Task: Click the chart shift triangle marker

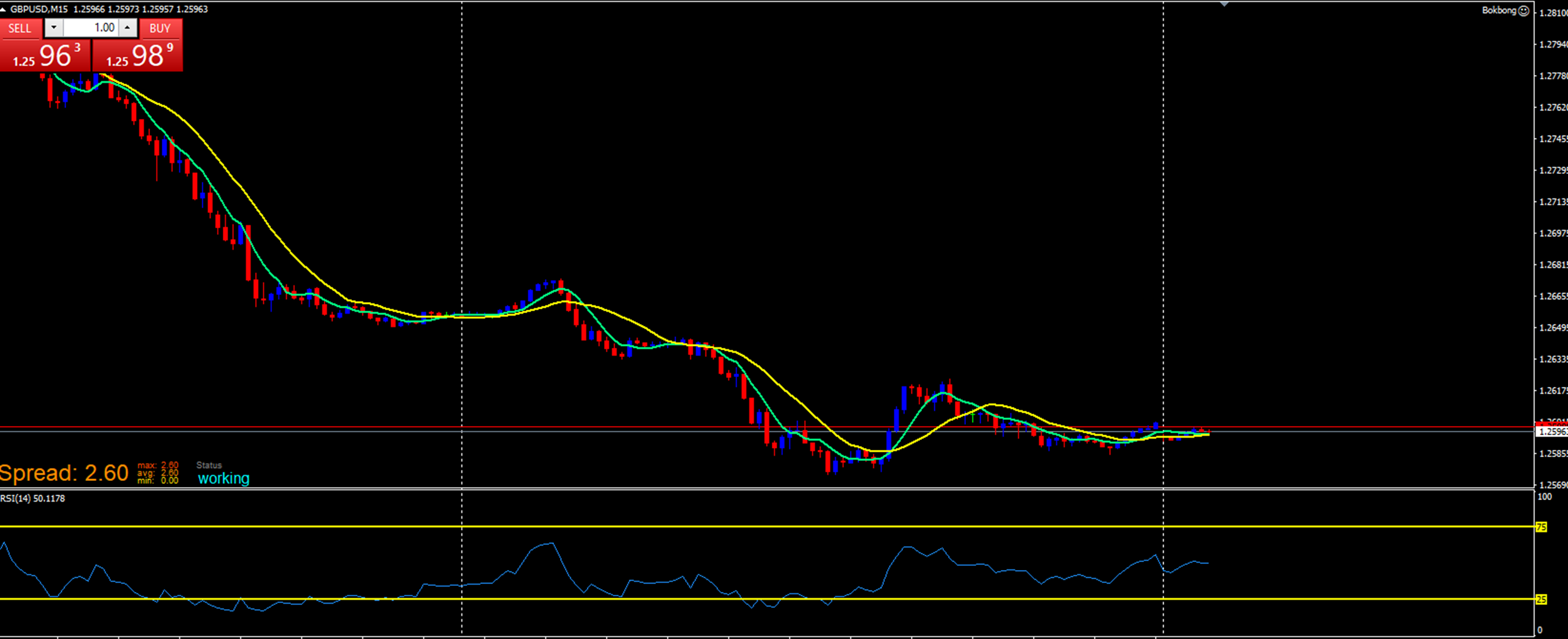Action: click(1224, 4)
